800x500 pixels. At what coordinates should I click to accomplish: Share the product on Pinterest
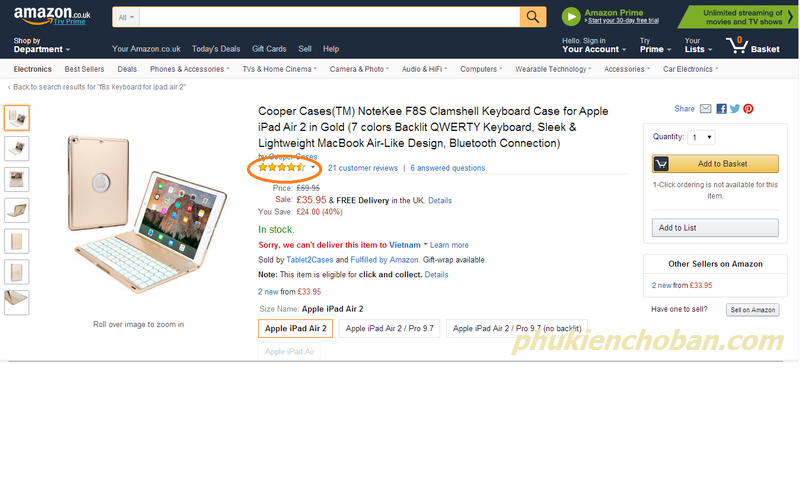coord(748,109)
